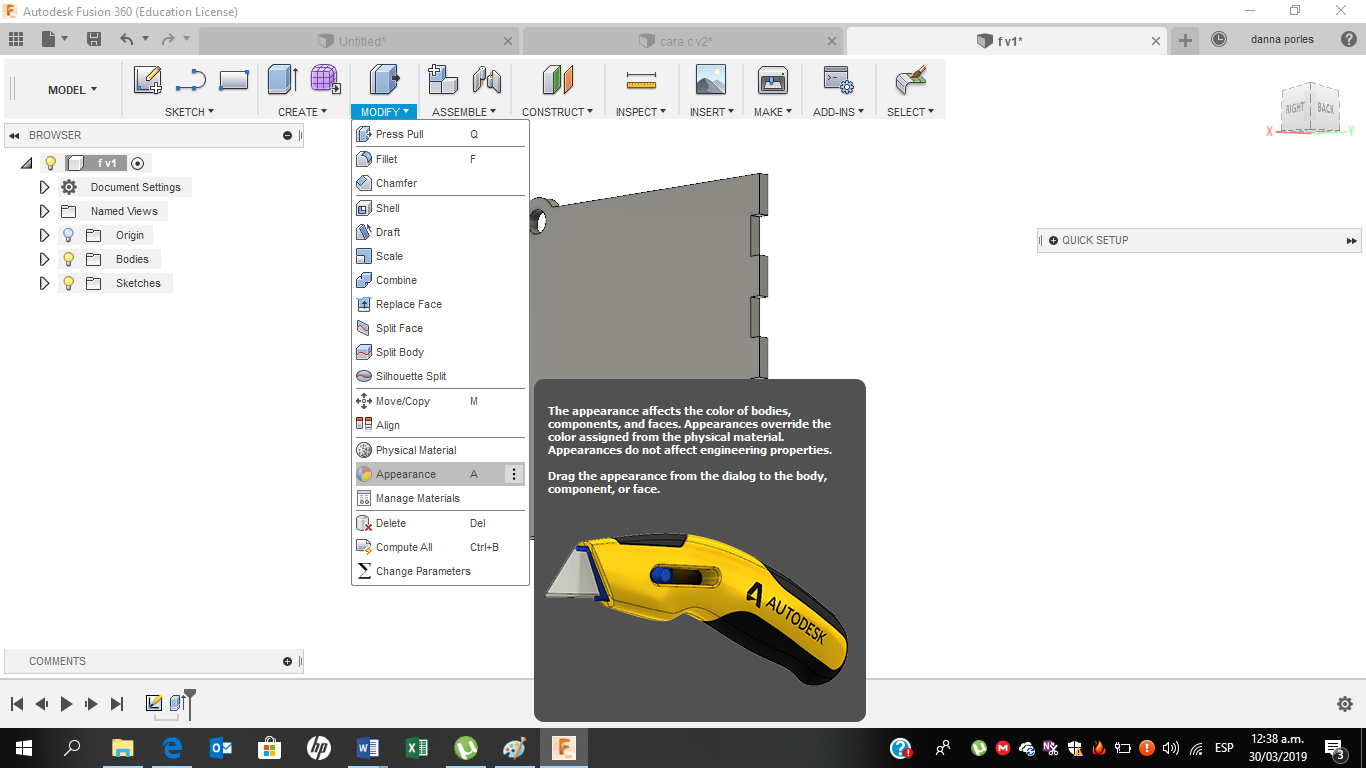Open the Create Form tool icon

325,80
